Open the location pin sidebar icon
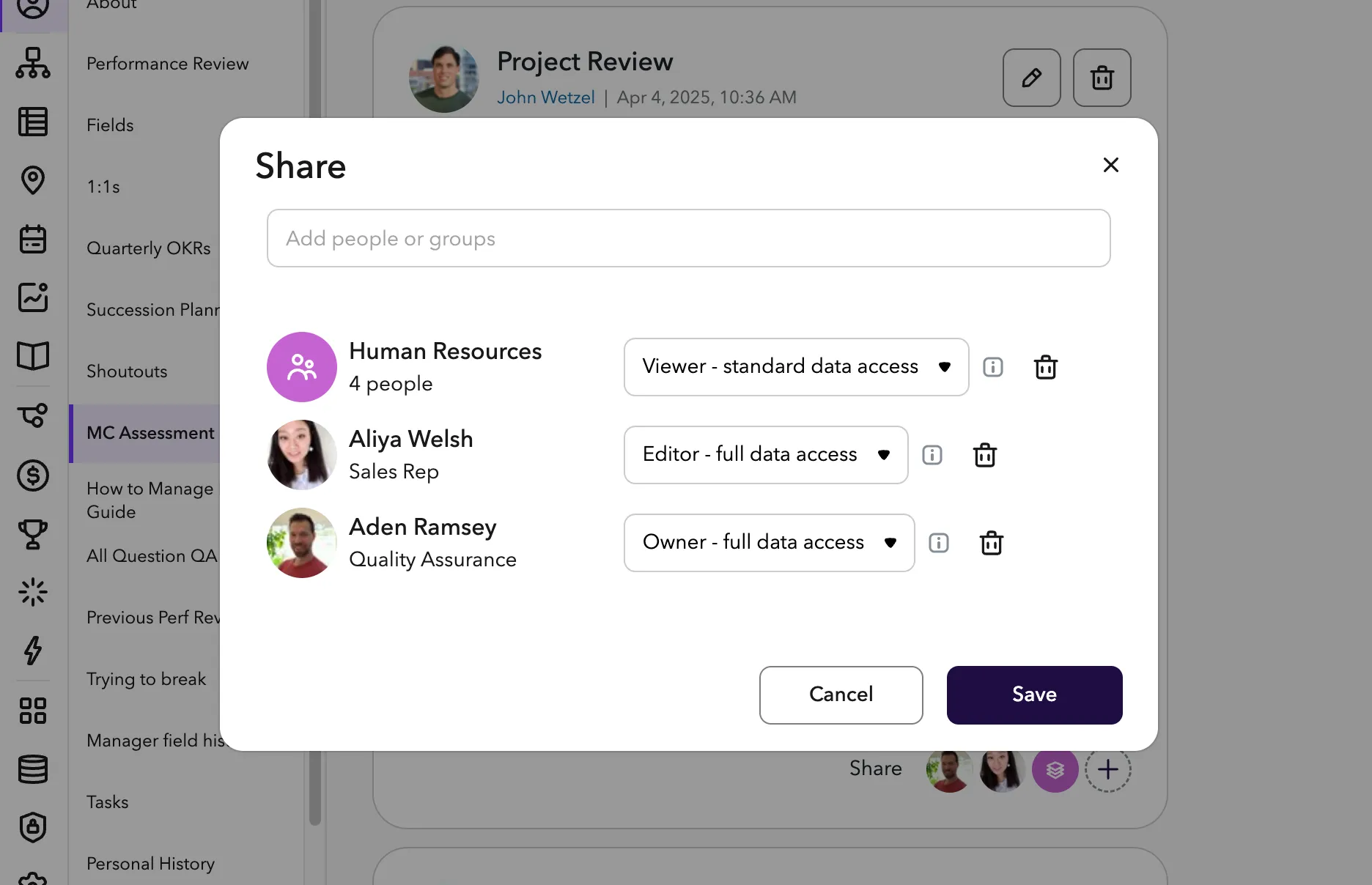Viewport: 1372px width, 885px height. (x=33, y=180)
